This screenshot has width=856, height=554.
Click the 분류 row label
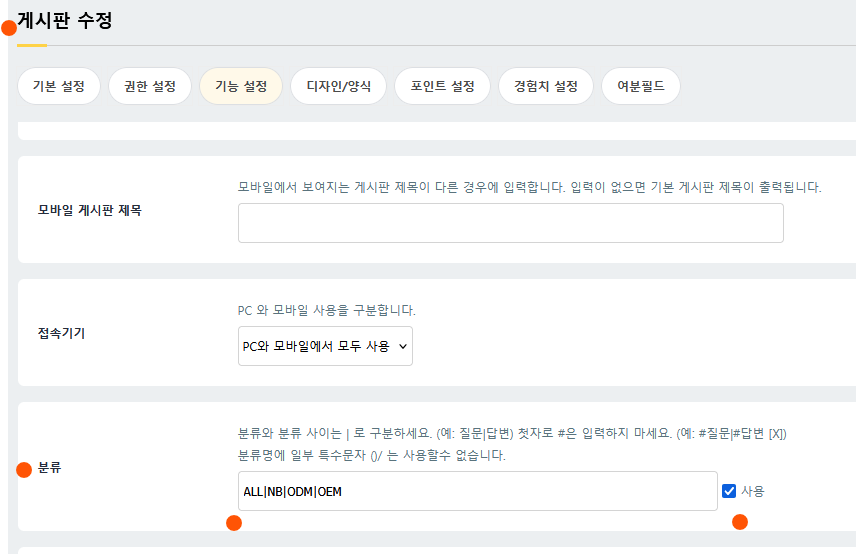tap(50, 468)
